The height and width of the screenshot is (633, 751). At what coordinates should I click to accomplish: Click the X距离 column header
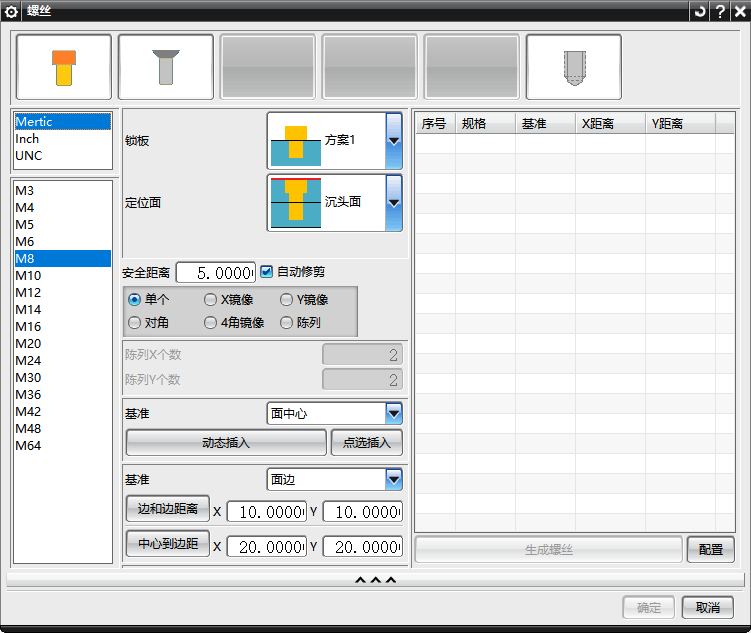(x=610, y=124)
